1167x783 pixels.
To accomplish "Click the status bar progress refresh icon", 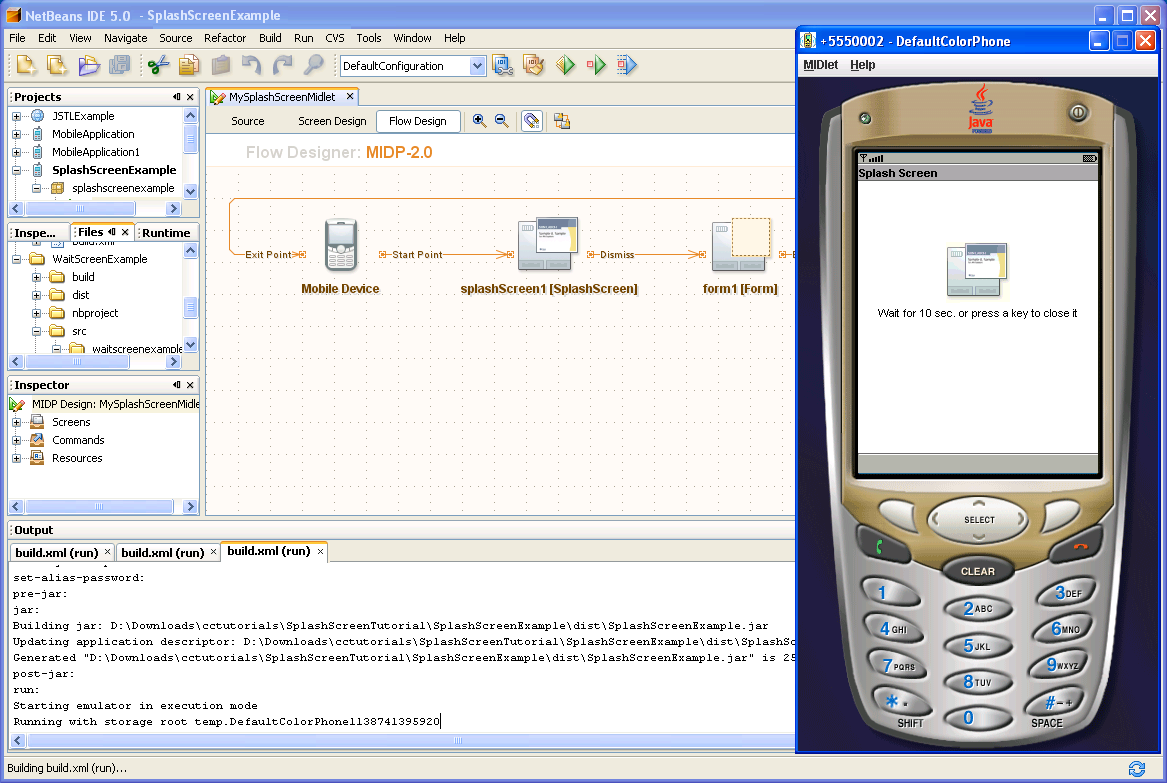I will click(1136, 768).
